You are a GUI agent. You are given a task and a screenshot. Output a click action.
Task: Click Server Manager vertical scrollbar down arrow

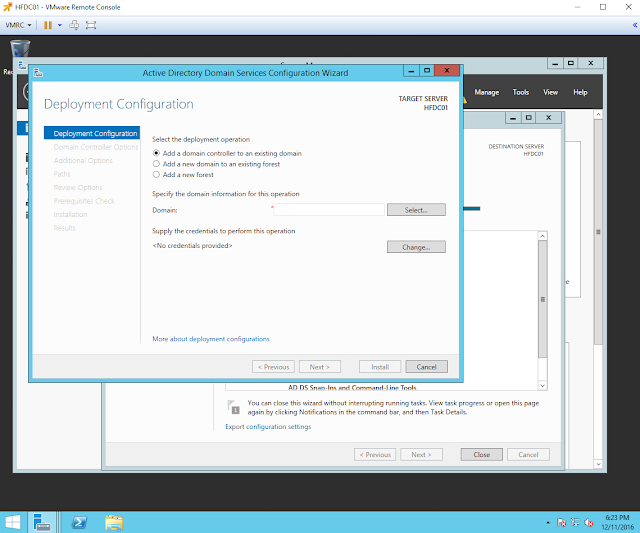point(598,464)
